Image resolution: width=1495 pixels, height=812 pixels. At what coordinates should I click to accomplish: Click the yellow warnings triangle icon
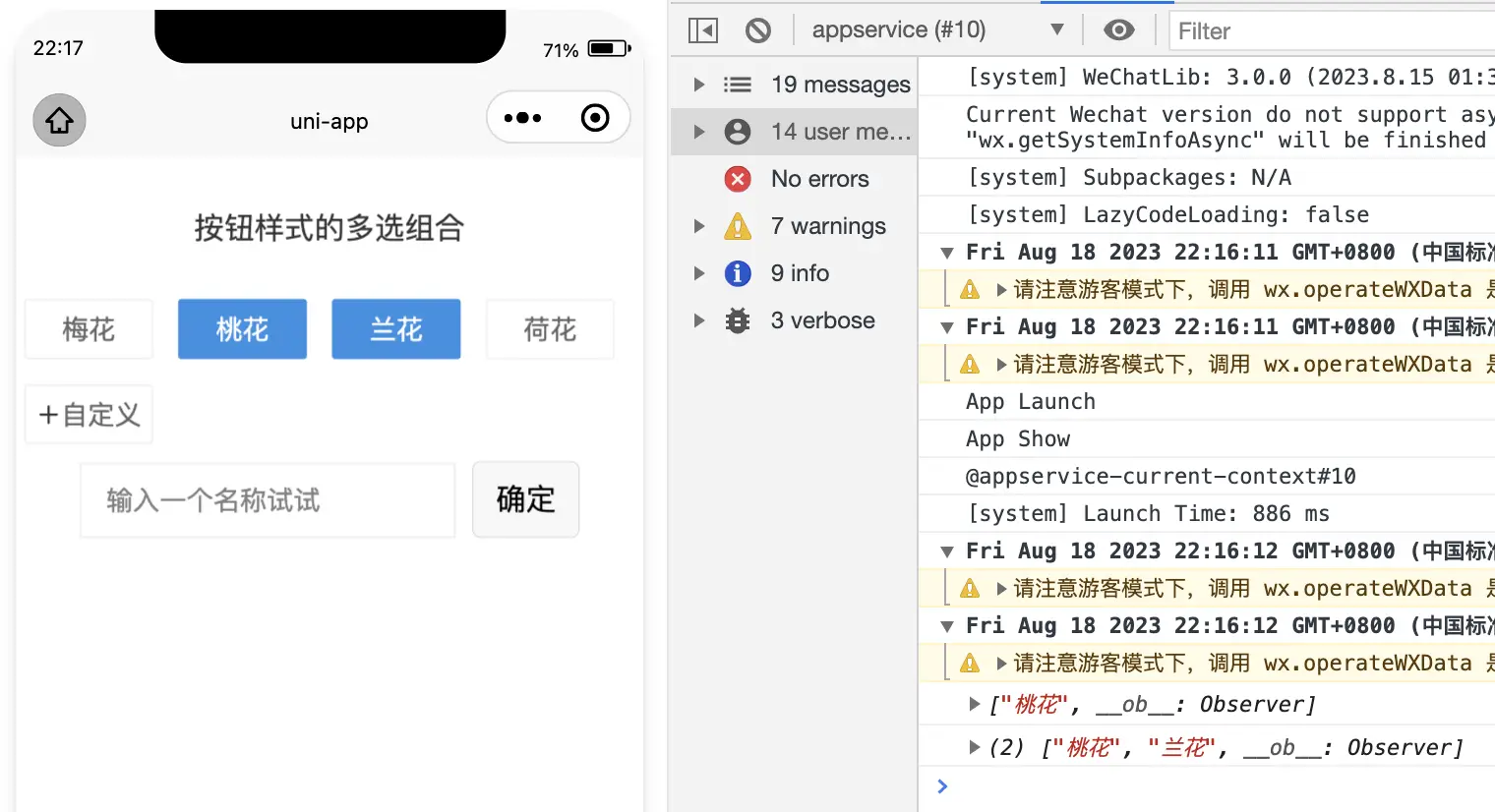(738, 226)
